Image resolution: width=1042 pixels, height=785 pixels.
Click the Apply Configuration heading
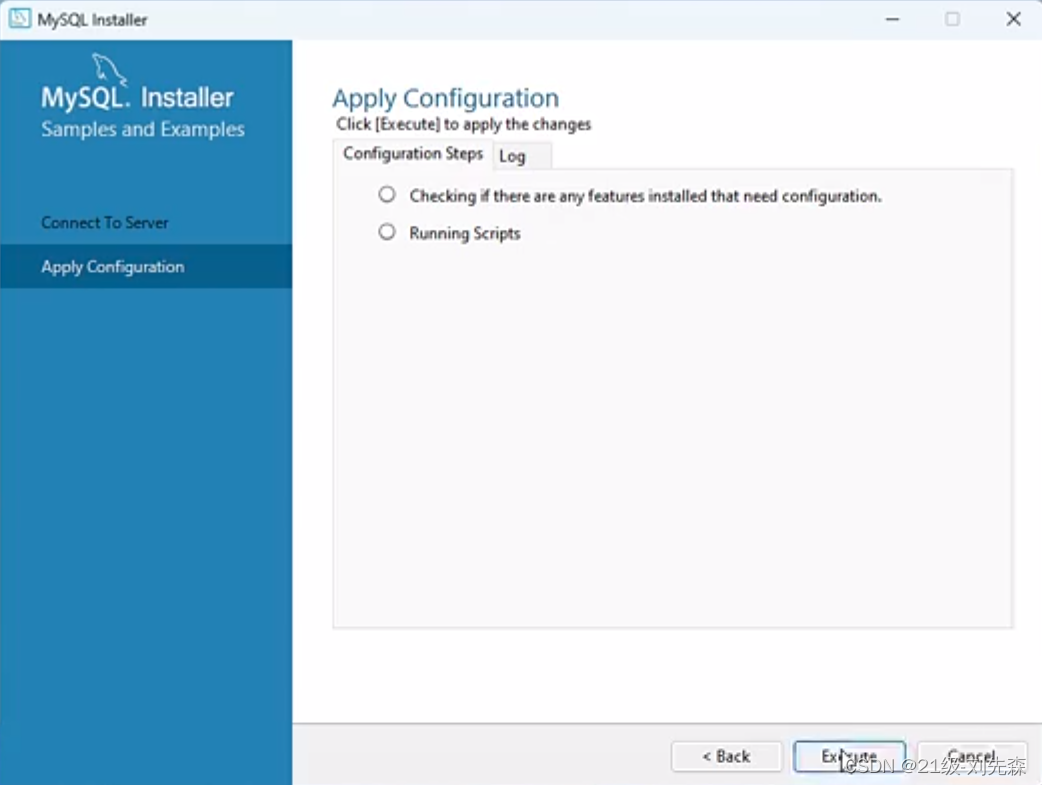[x=446, y=98]
